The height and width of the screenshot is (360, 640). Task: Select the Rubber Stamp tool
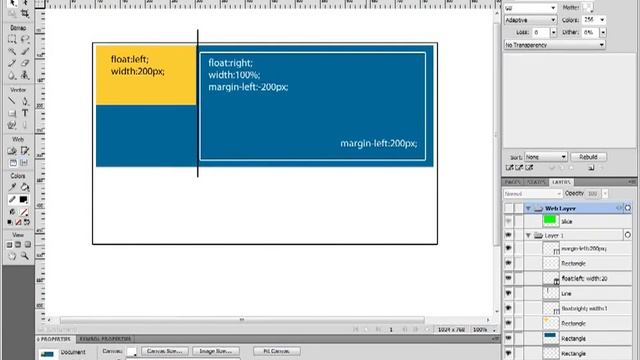coord(25,76)
